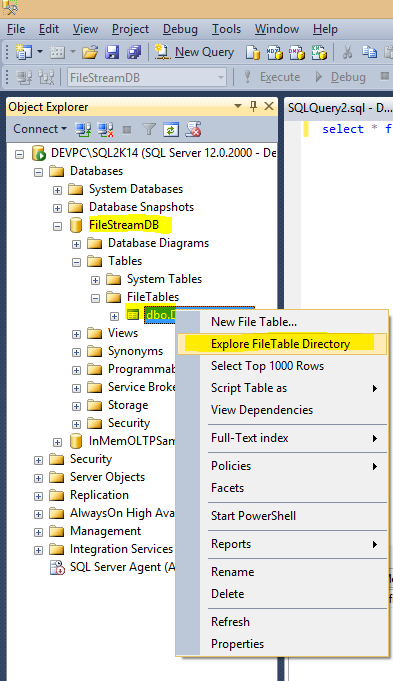Open the Project menu

(130, 30)
